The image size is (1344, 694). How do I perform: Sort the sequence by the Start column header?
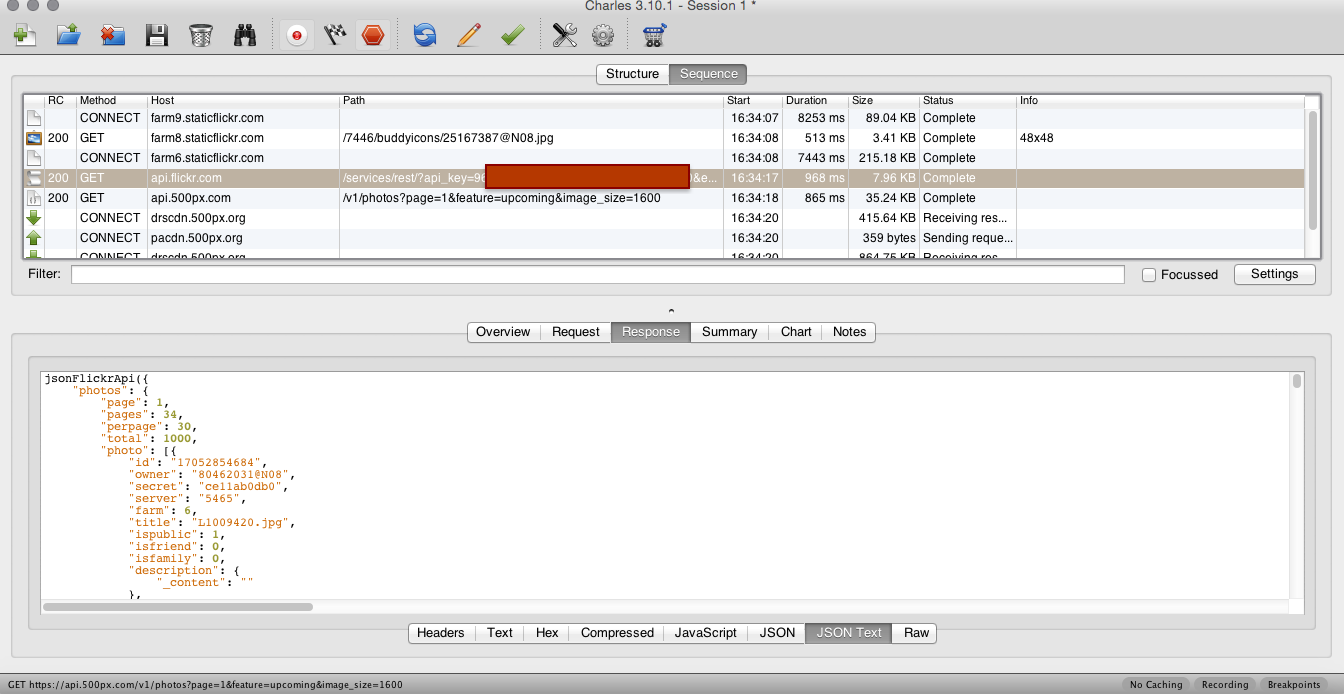point(753,100)
